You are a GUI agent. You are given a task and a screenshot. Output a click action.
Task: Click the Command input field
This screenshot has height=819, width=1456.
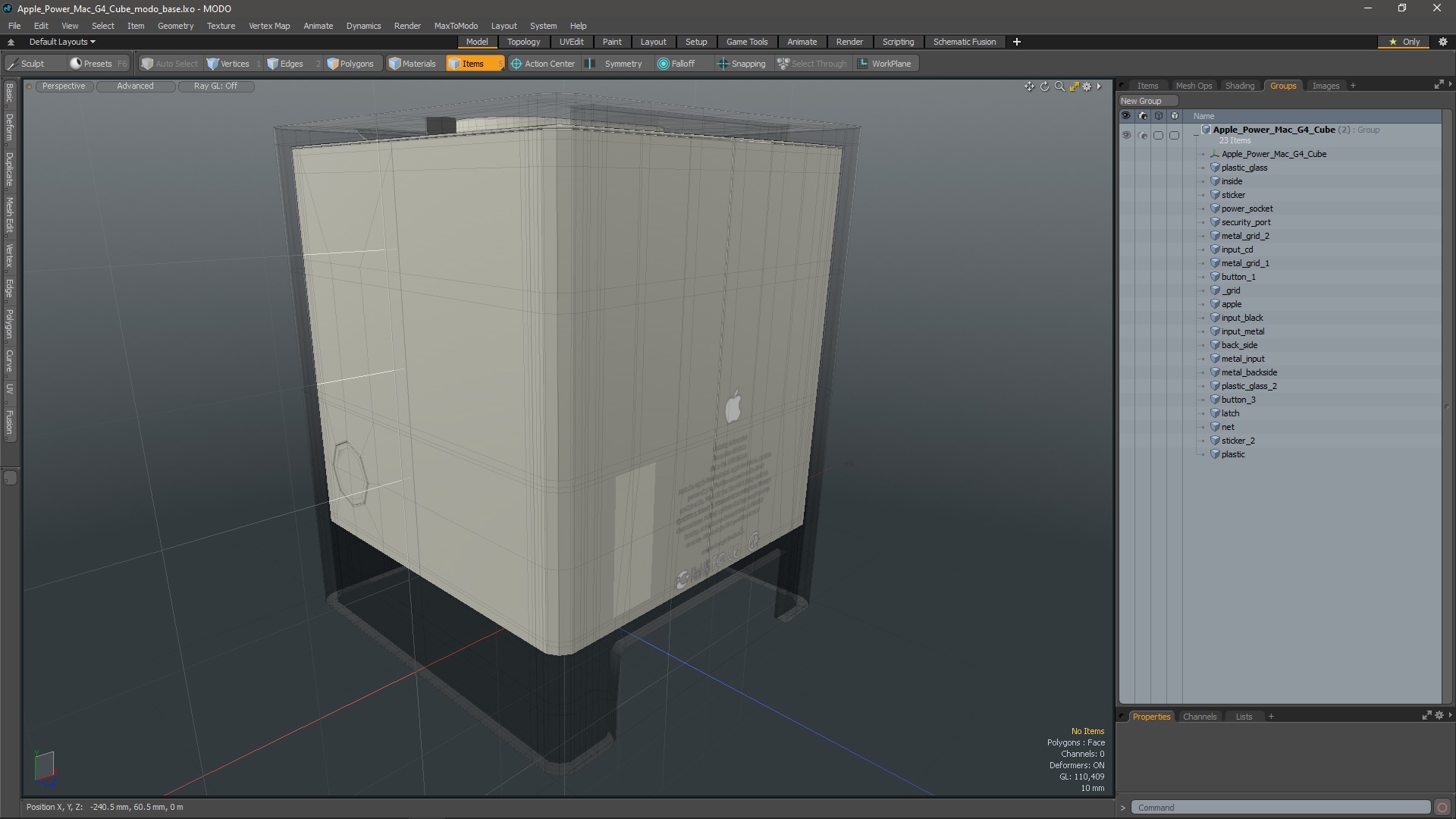[x=1280, y=808]
